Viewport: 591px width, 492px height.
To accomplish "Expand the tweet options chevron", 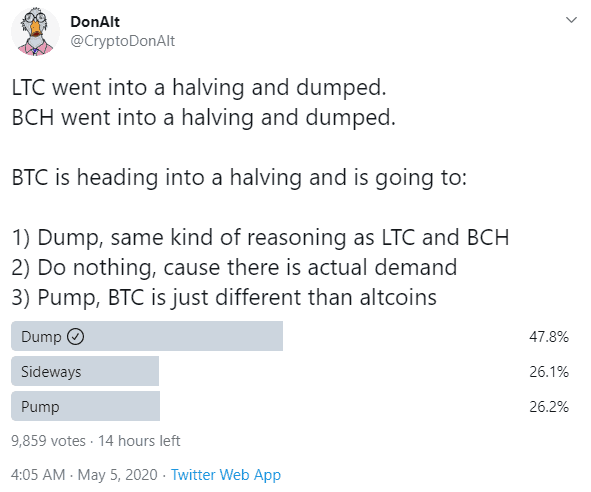I will tap(571, 20).
